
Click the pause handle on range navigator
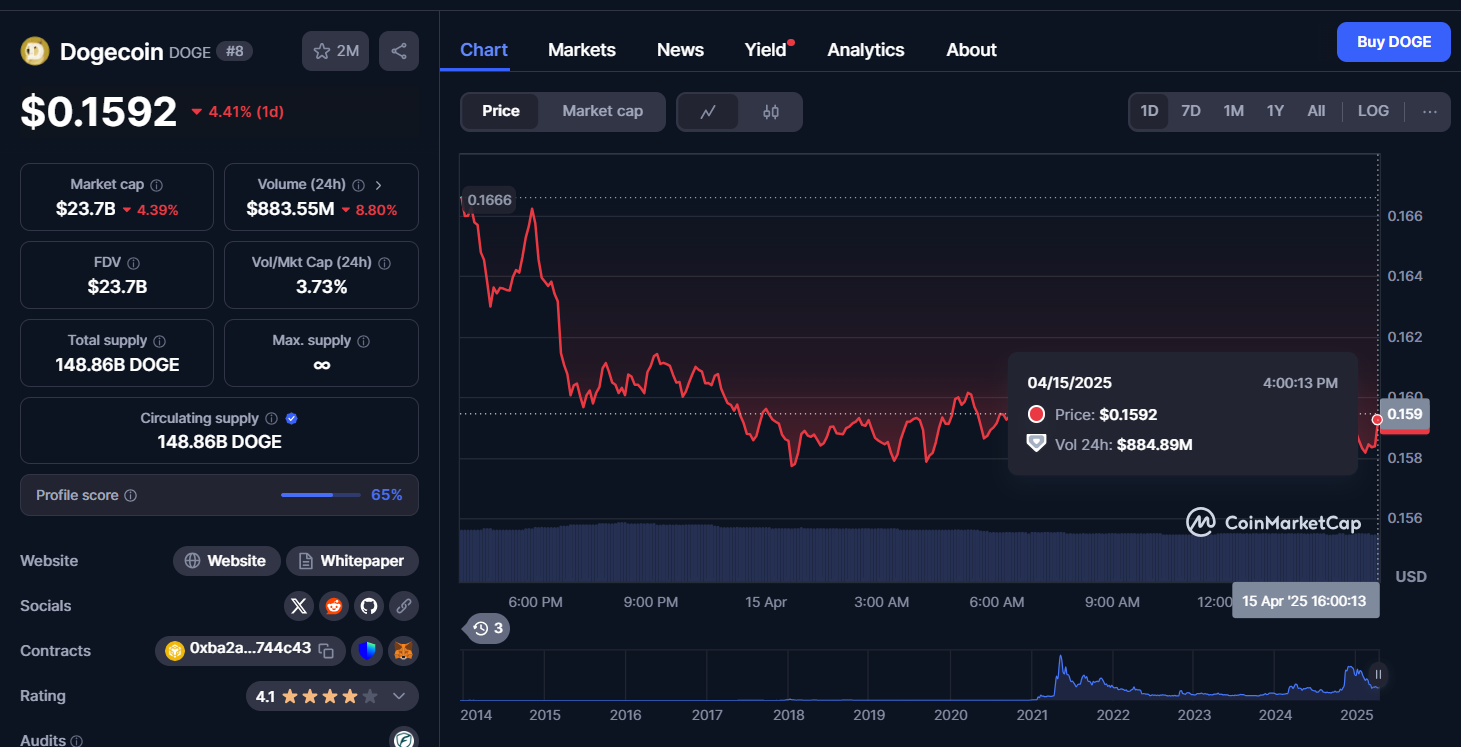(x=1378, y=675)
